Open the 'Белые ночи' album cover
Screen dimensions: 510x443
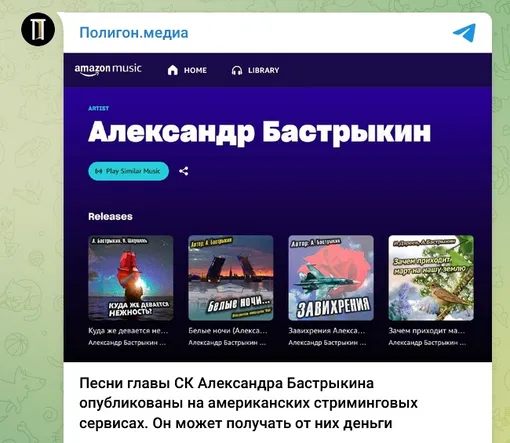pyautogui.click(x=231, y=278)
